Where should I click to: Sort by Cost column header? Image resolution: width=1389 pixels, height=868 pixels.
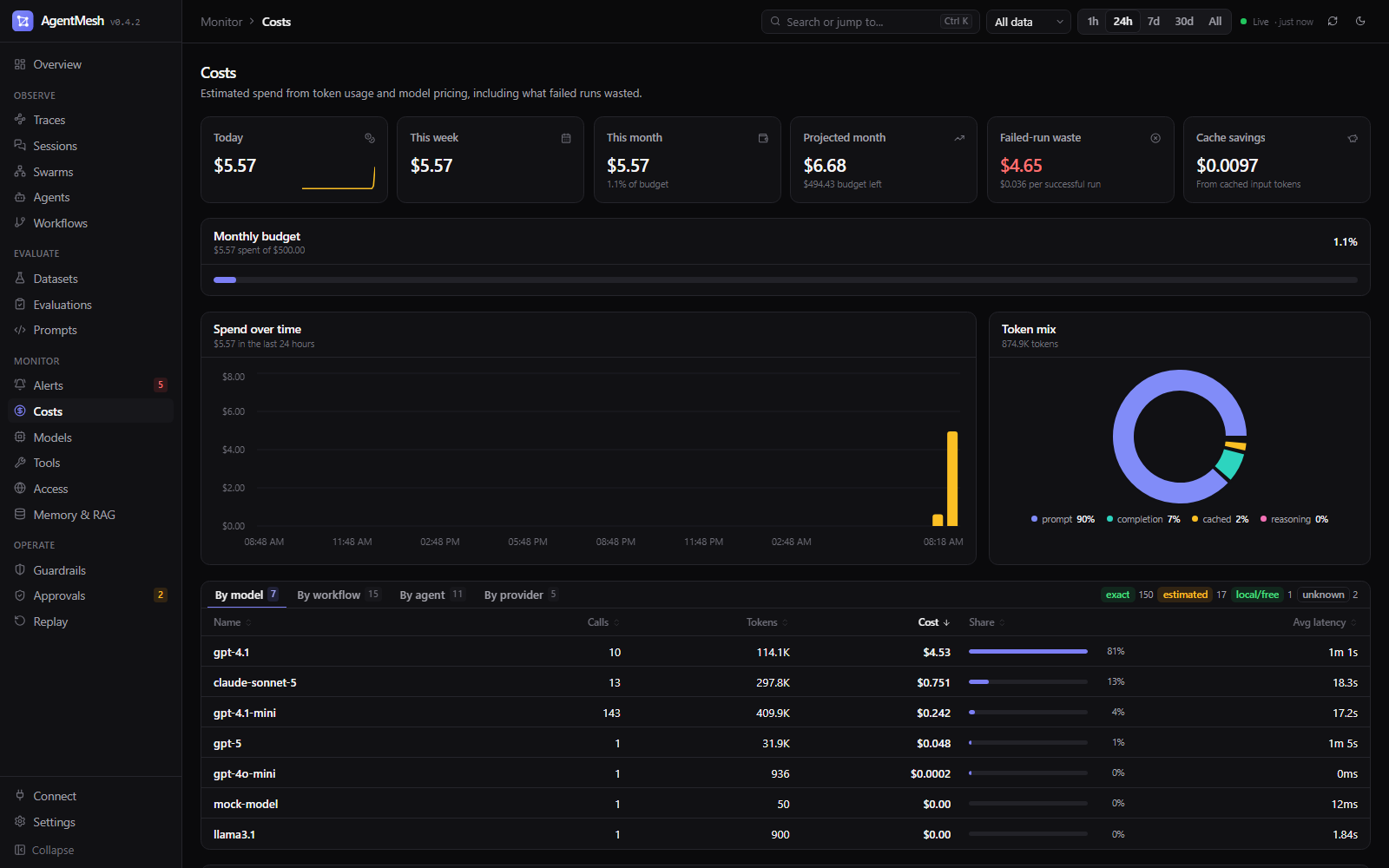click(934, 622)
